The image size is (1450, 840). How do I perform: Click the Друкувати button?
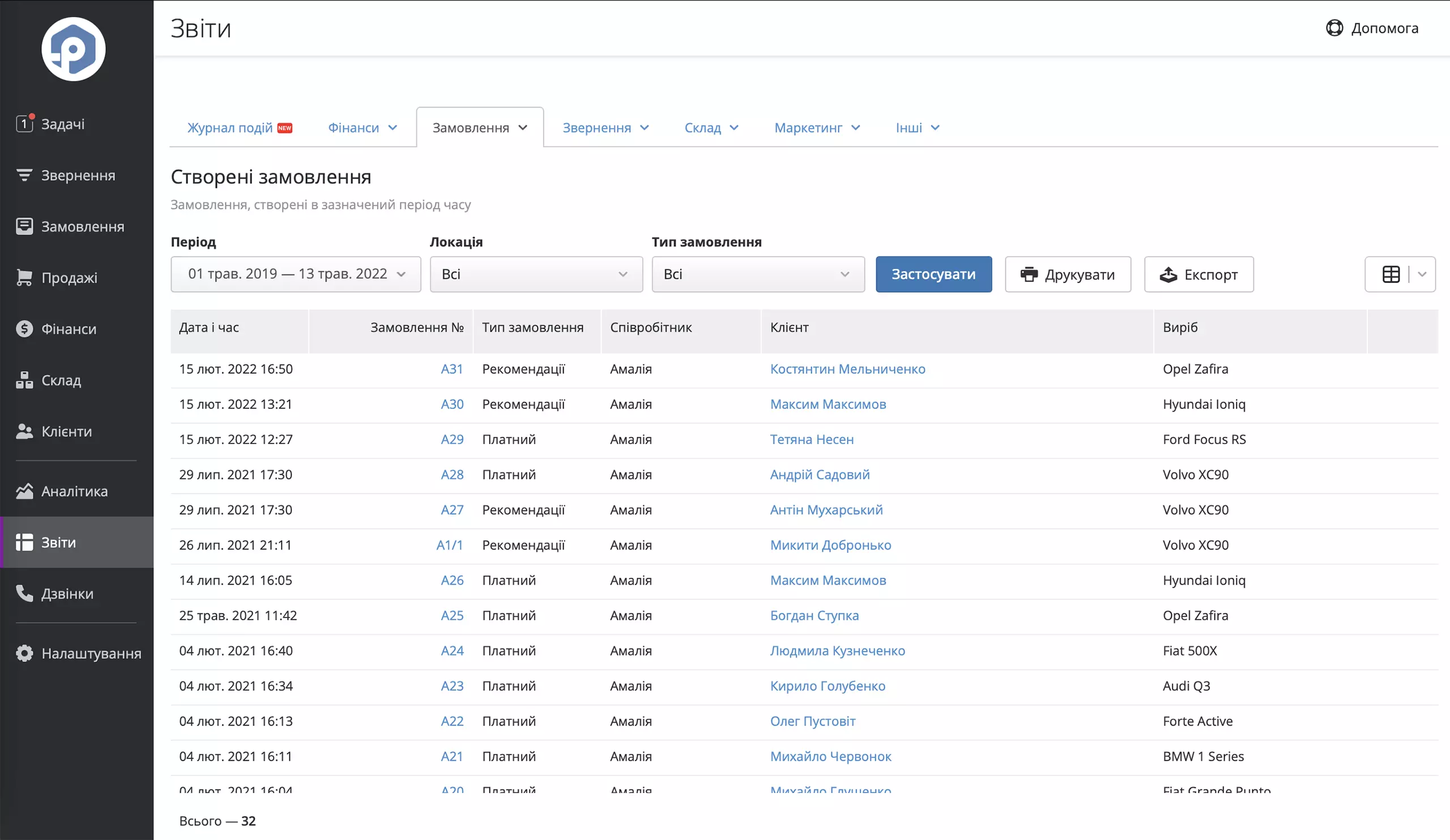pyautogui.click(x=1068, y=275)
